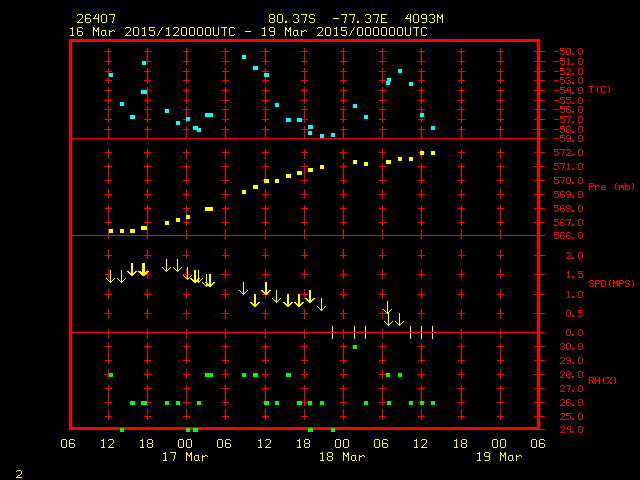This screenshot has height=480, width=640.
Task: Click the -50.0 temperature axis label
Action: tap(569, 52)
